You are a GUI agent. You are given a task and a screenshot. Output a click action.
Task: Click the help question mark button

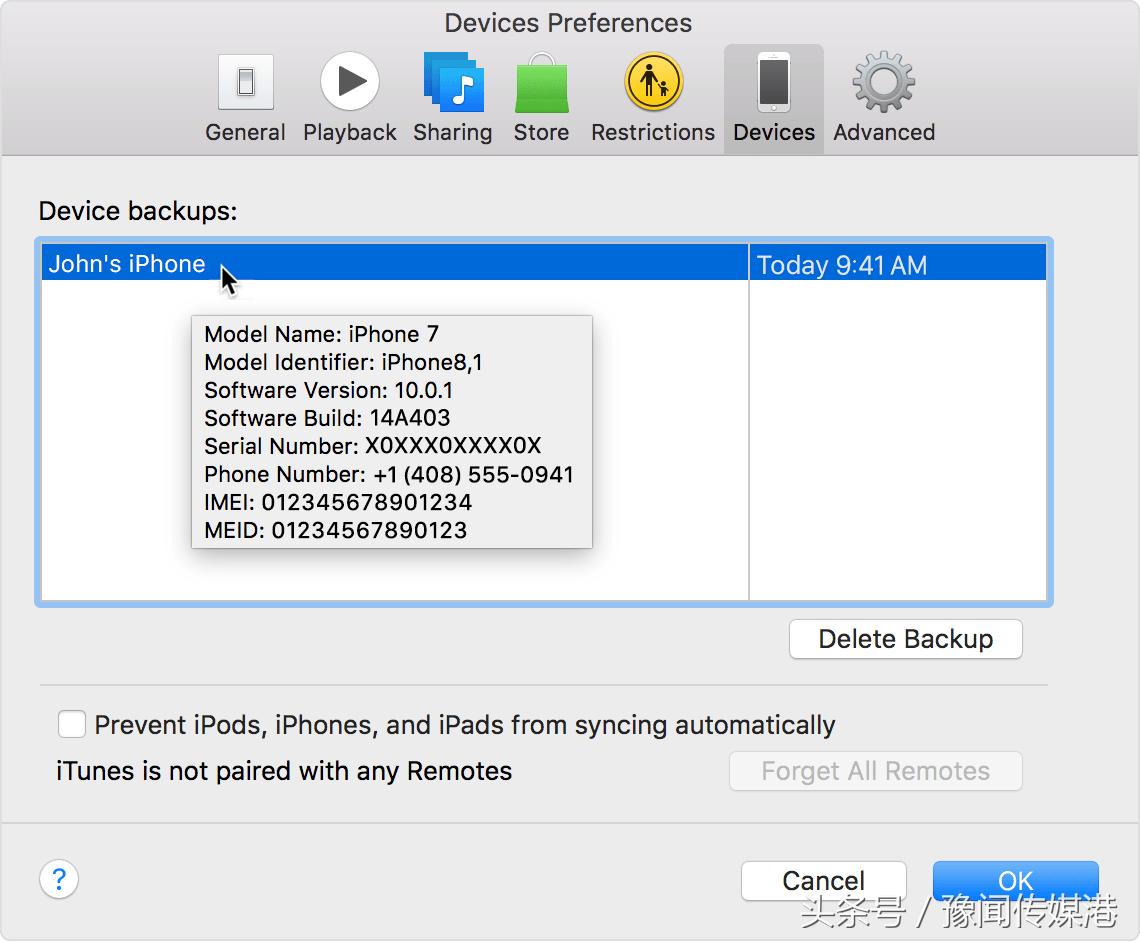(59, 879)
